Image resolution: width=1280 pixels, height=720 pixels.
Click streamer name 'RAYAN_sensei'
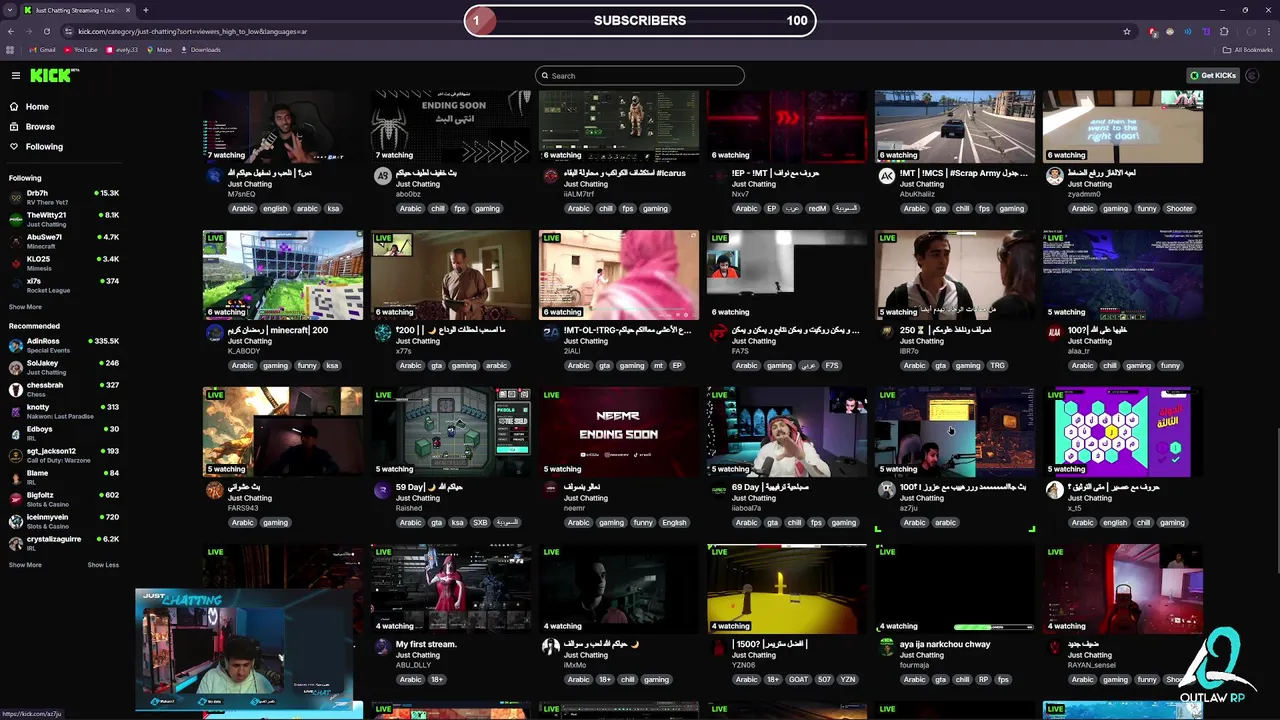point(1093,665)
